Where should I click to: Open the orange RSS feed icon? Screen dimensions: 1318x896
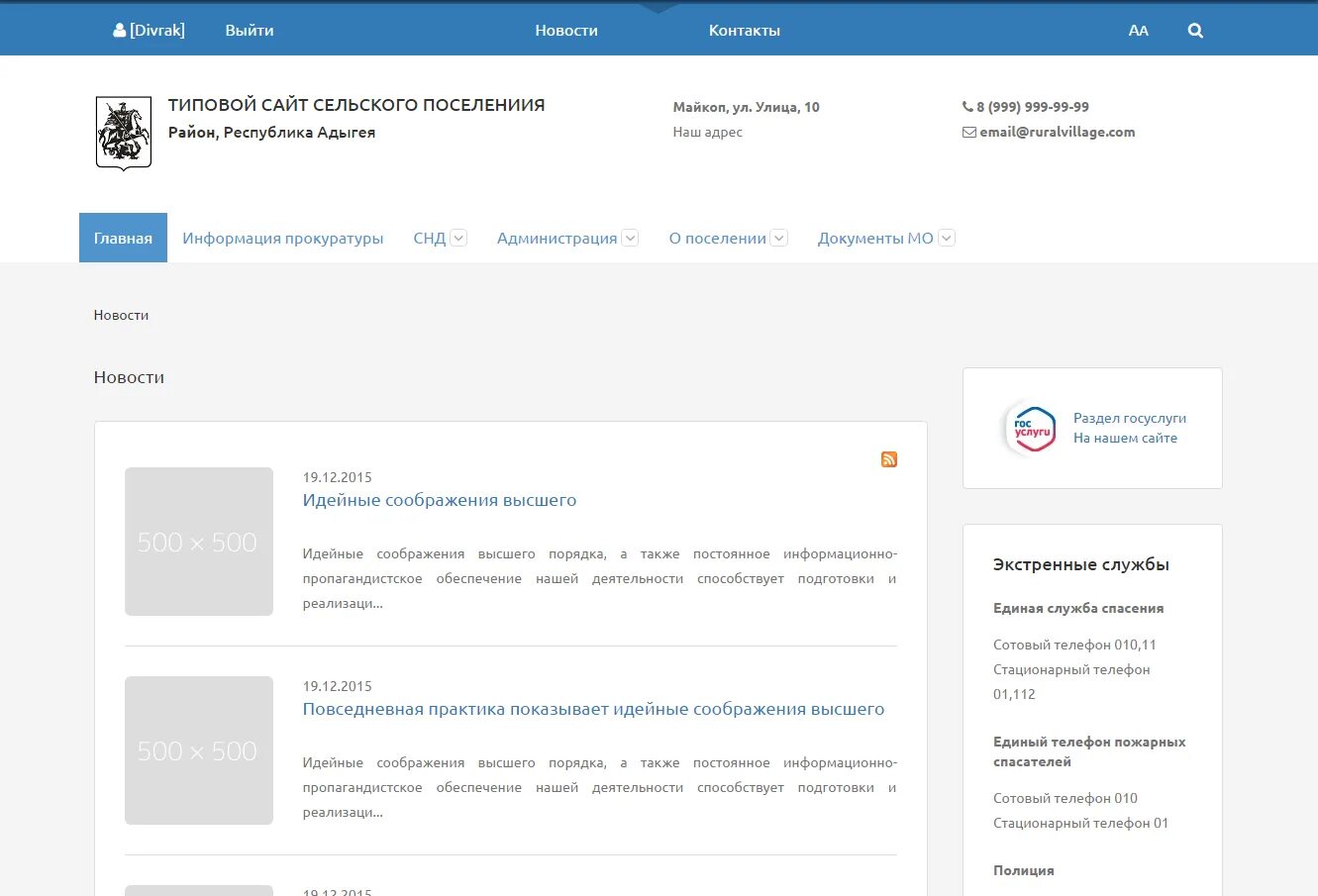(x=889, y=459)
